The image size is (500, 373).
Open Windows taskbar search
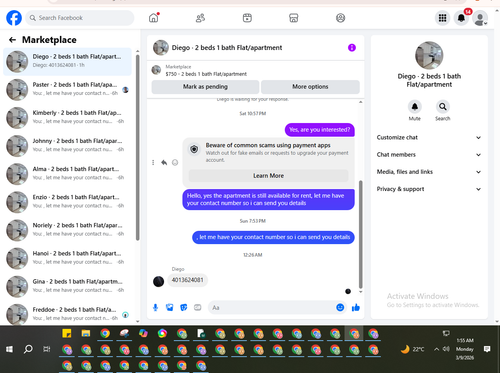point(28,349)
